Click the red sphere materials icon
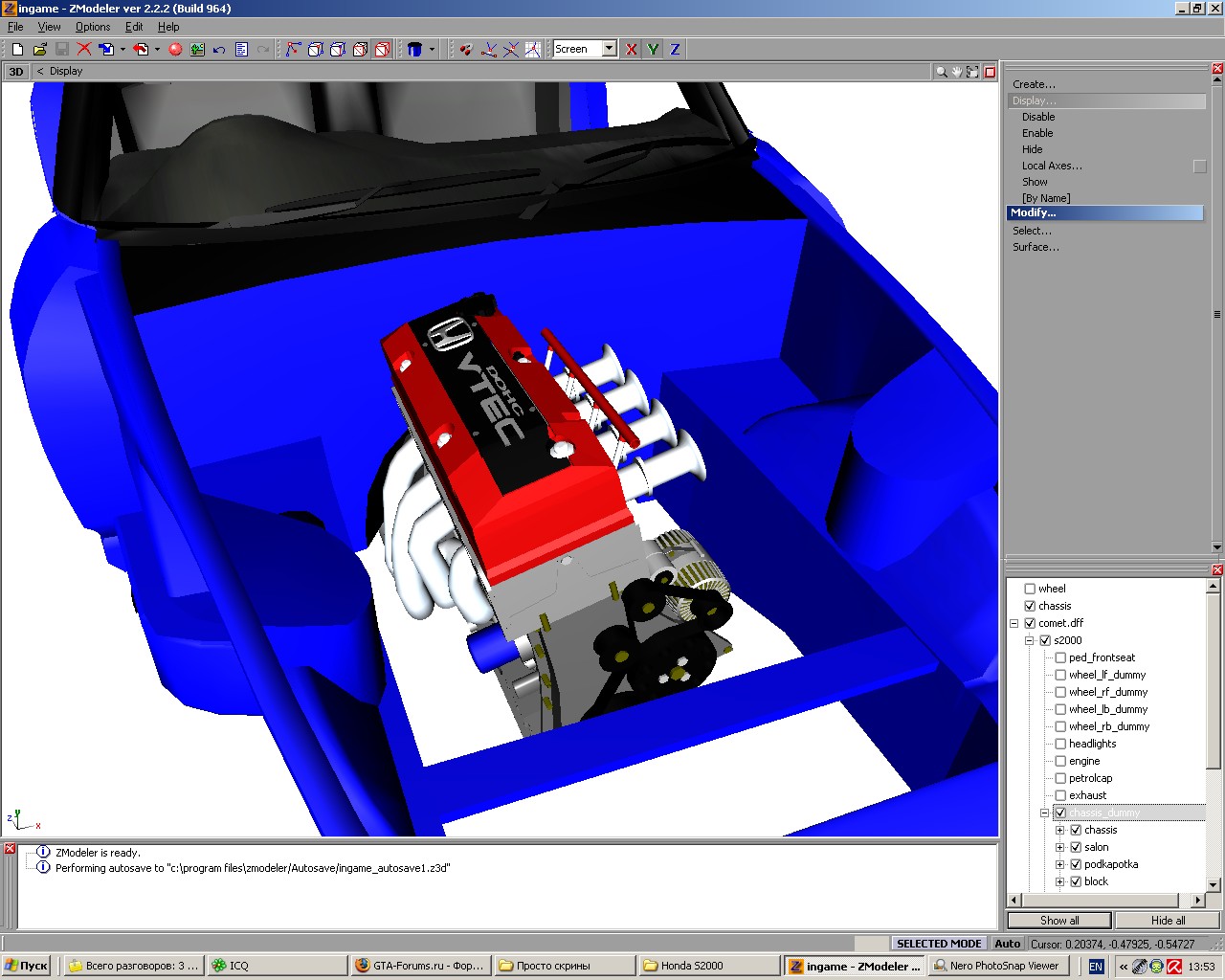The image size is (1225, 980). click(x=175, y=49)
